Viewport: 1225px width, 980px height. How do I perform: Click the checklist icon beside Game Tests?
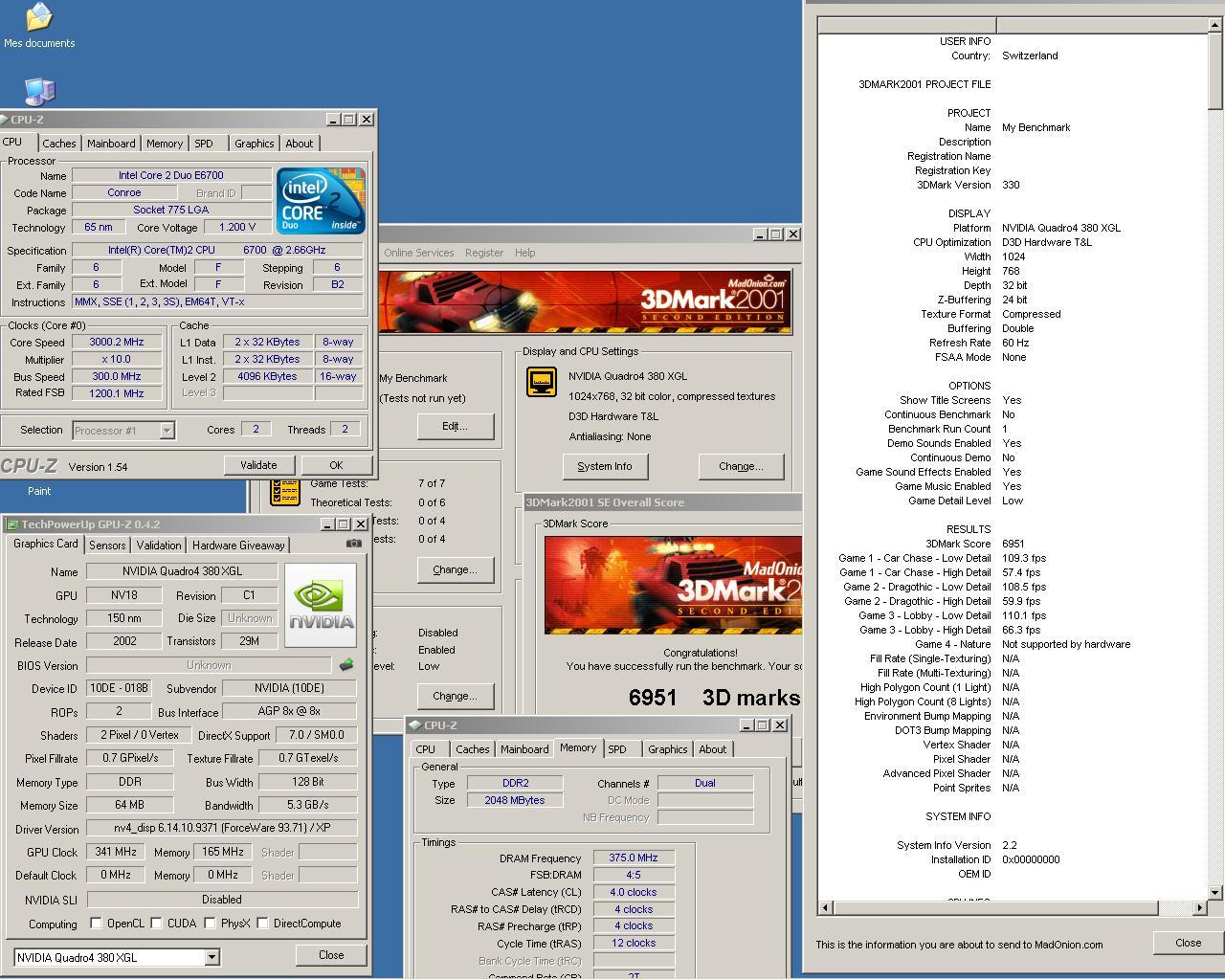click(x=284, y=491)
